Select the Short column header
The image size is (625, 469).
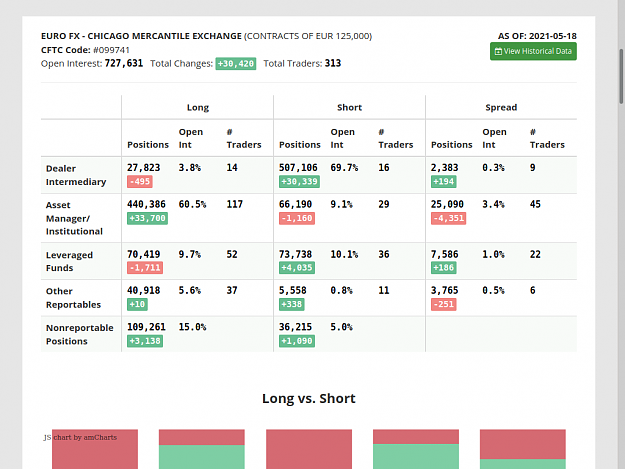[x=349, y=108]
